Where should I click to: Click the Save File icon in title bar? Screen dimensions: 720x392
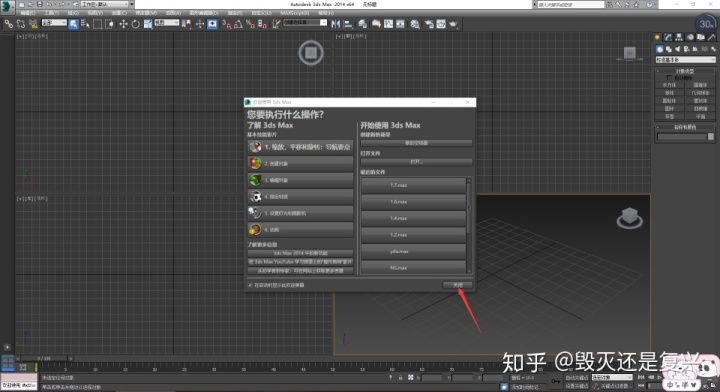tap(39, 4)
